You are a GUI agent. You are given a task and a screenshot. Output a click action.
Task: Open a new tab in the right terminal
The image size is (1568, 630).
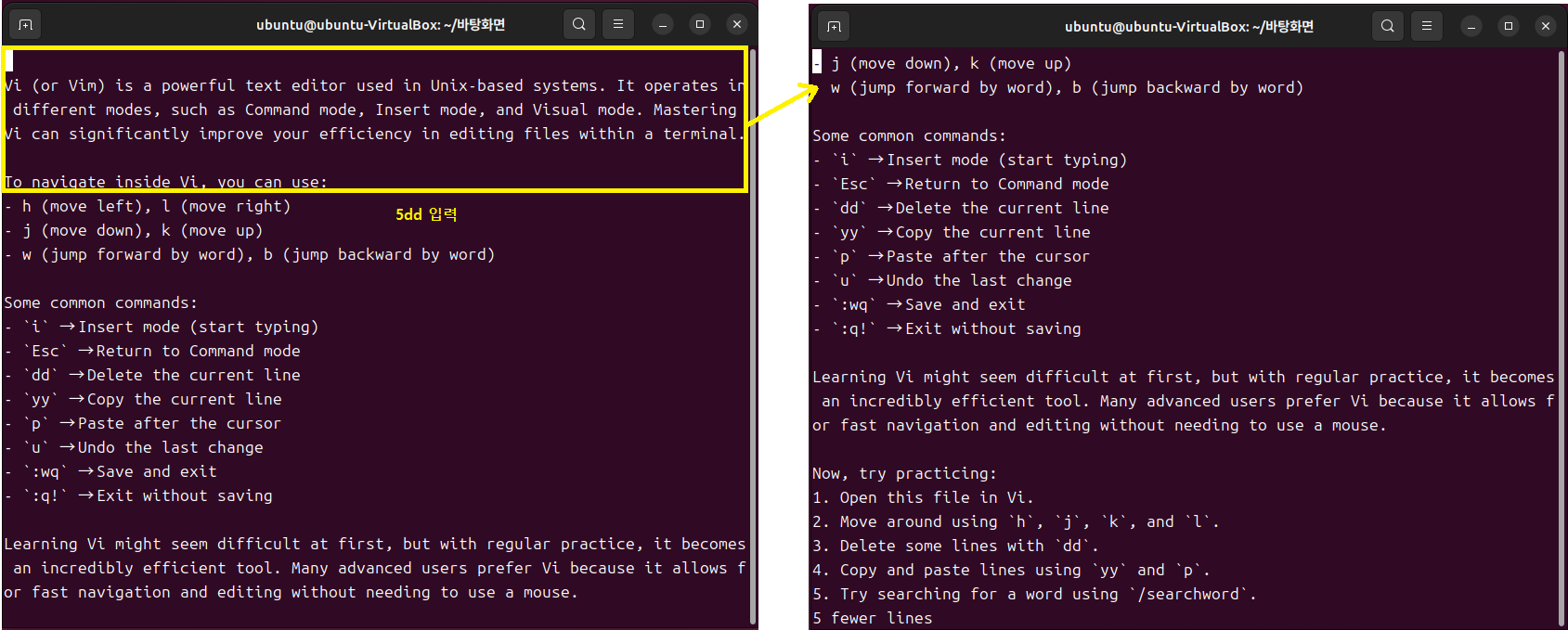click(834, 26)
